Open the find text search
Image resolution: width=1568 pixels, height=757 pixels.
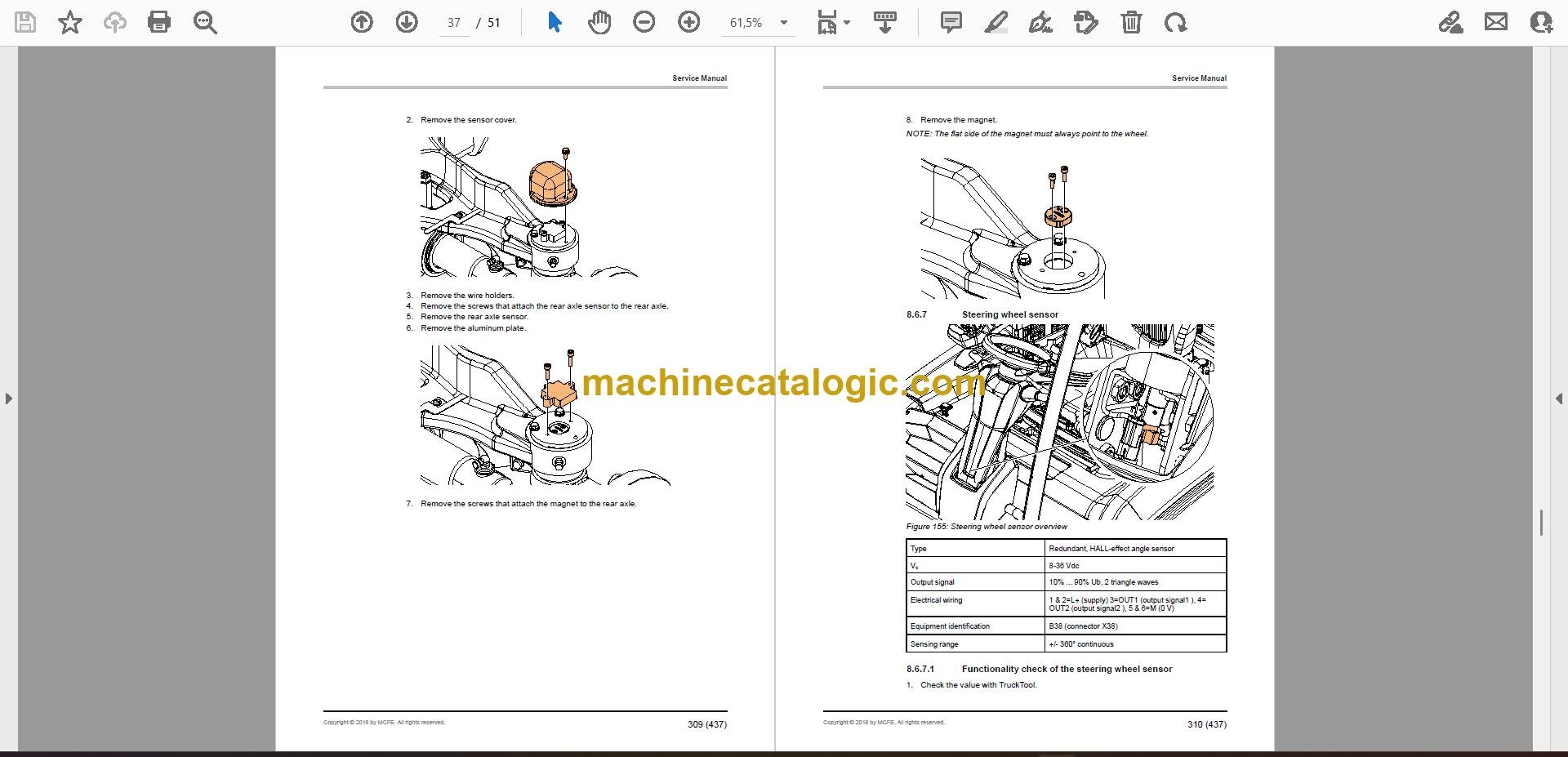click(205, 23)
